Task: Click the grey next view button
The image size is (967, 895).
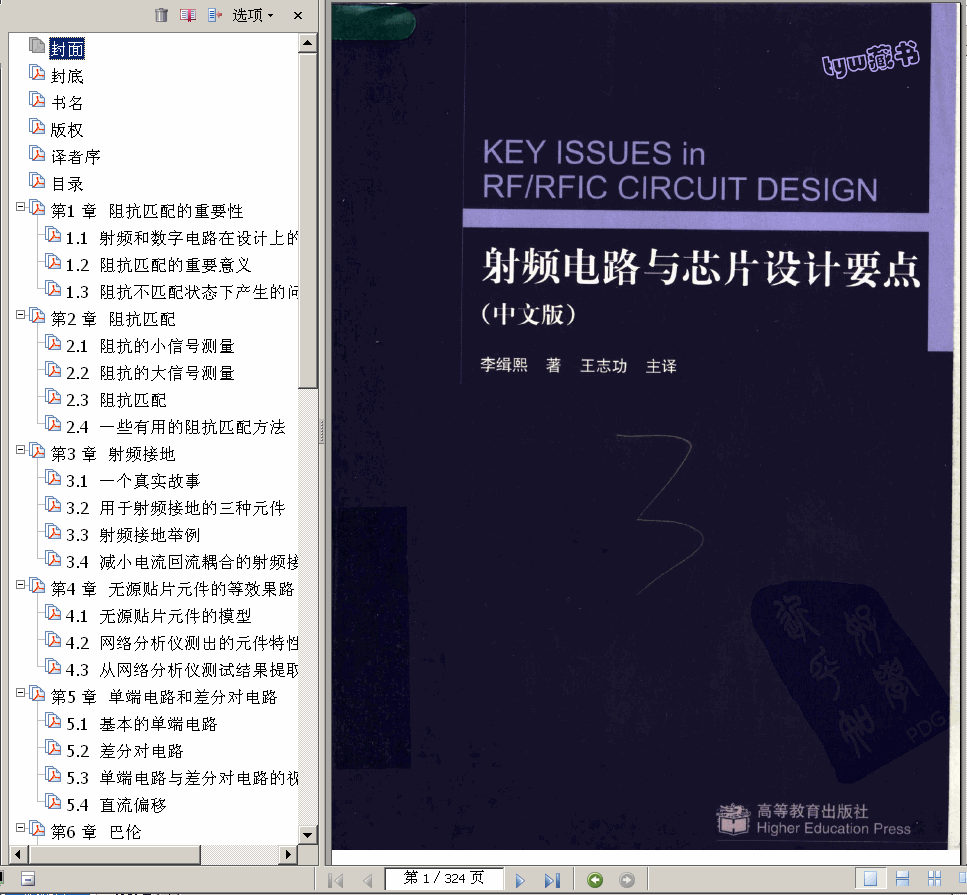Action: click(x=627, y=880)
